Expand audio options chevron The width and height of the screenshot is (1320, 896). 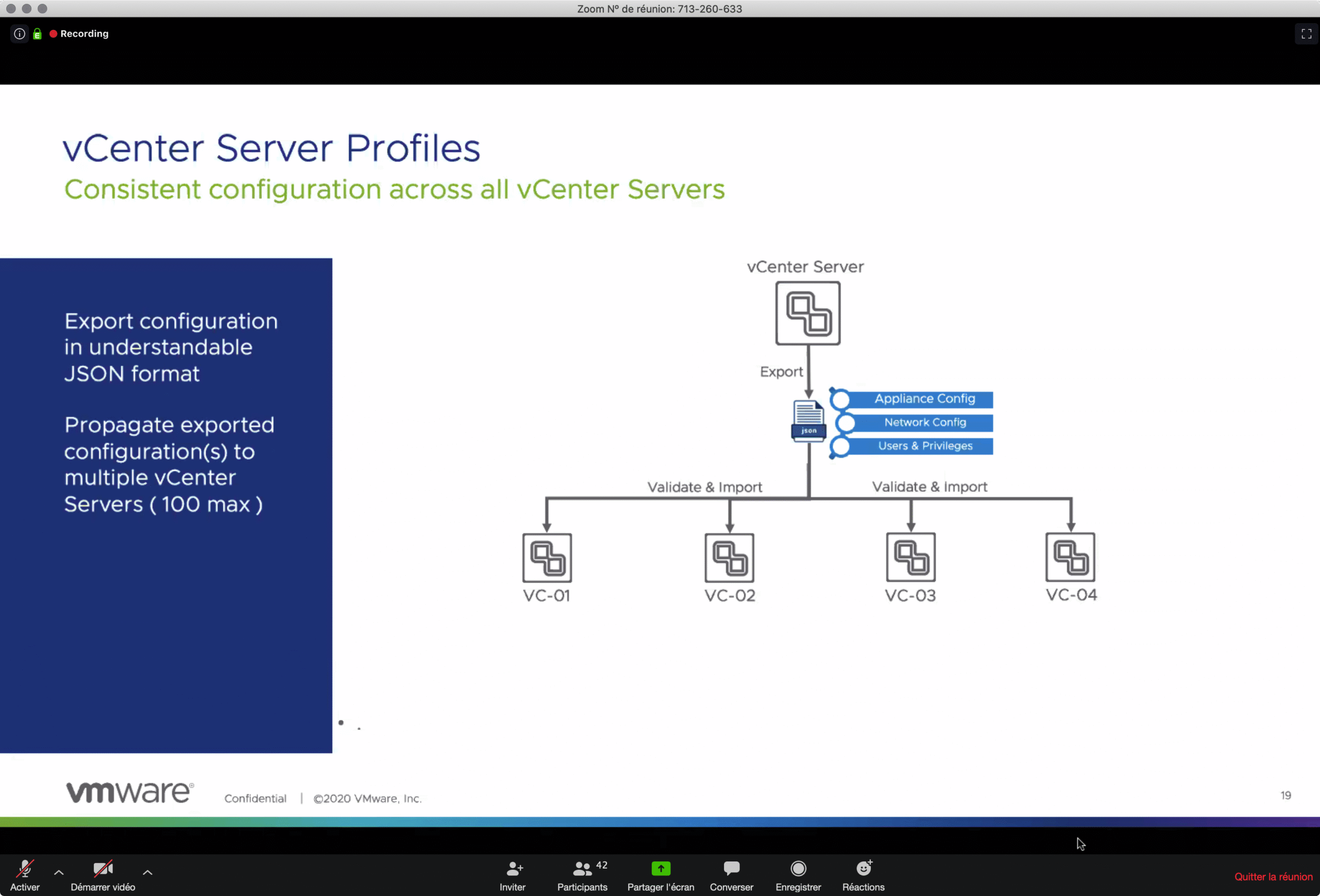click(58, 872)
